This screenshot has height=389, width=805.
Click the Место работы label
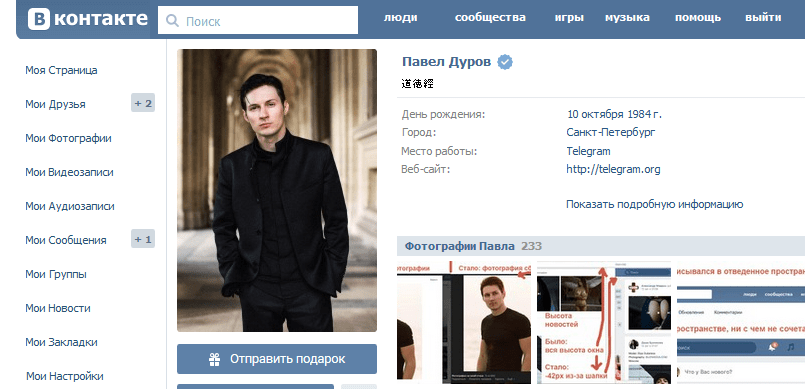click(439, 151)
